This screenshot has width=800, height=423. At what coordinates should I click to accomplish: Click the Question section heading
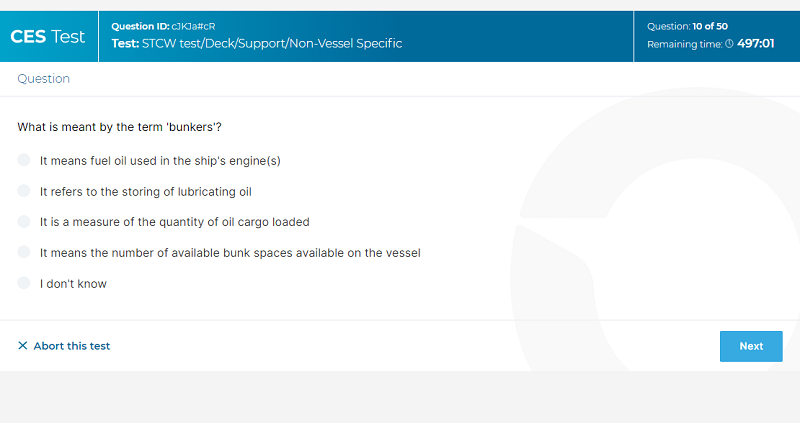coord(43,79)
